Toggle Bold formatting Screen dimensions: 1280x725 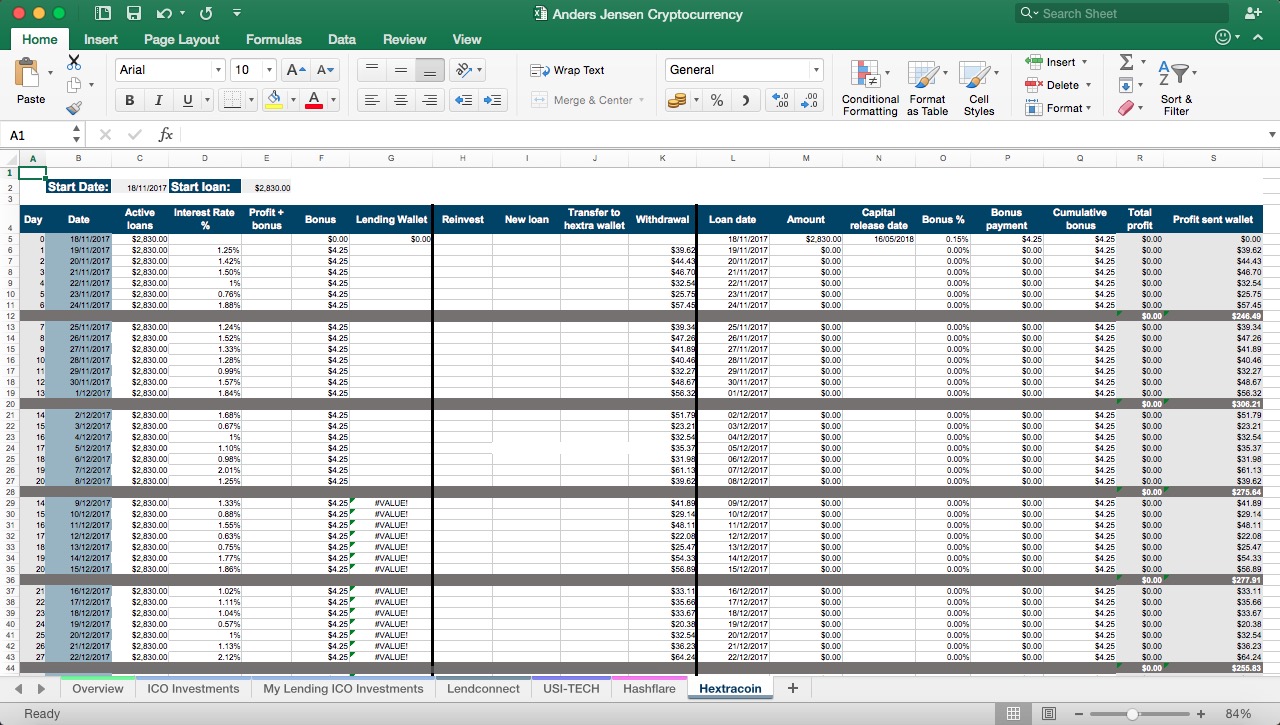tap(129, 100)
